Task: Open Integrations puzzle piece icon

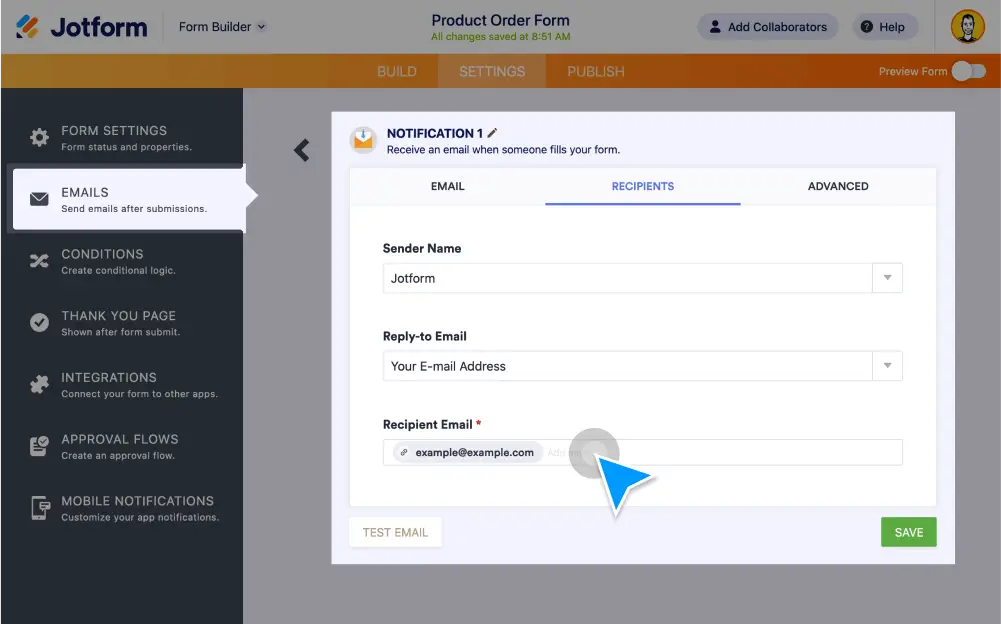Action: (39, 384)
